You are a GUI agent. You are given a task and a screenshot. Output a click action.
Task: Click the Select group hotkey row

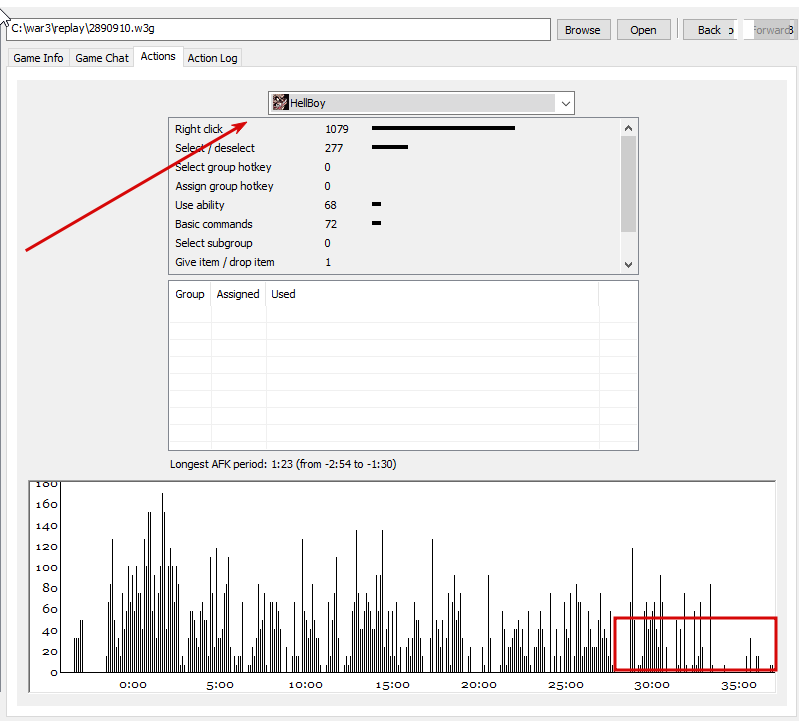(x=395, y=167)
